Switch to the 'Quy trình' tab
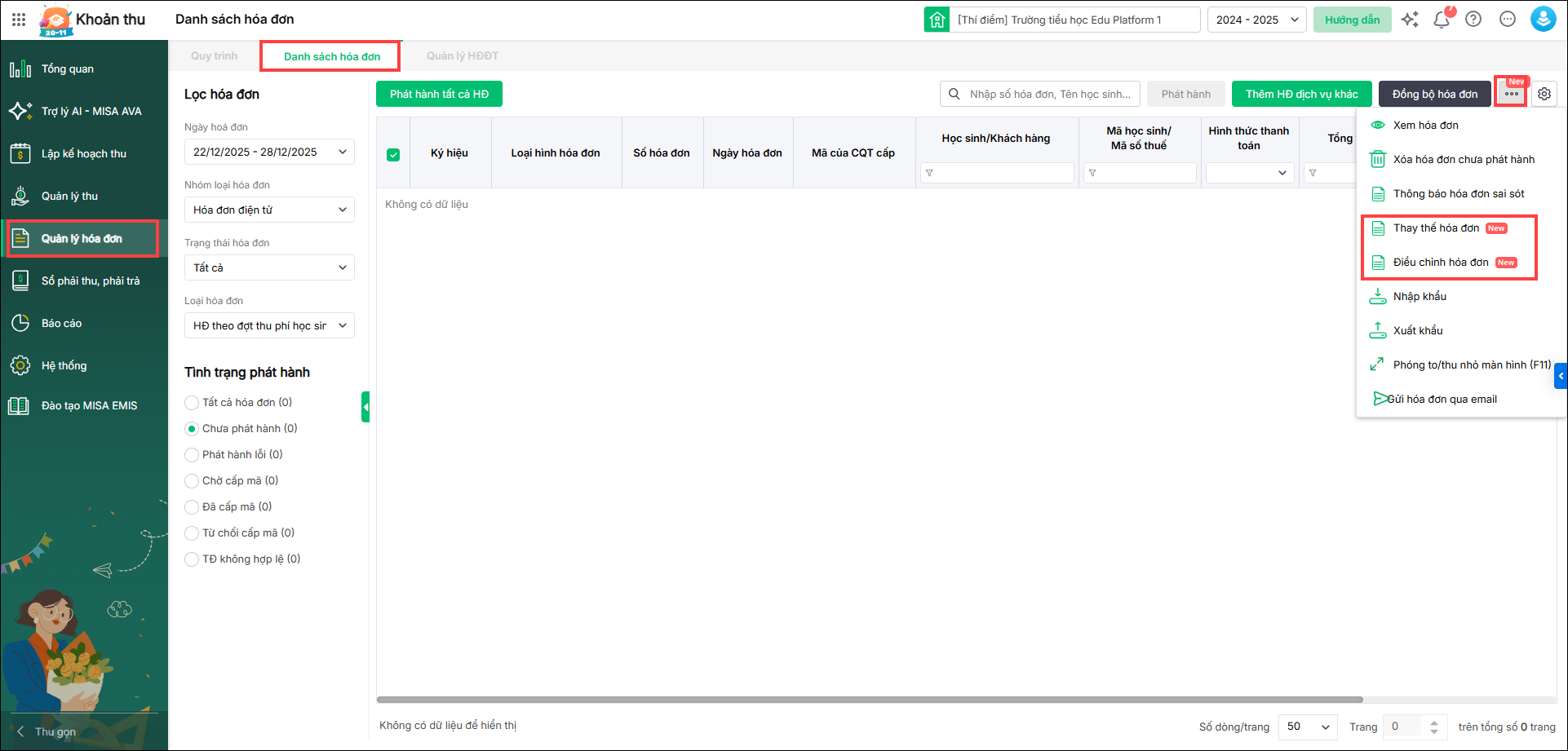The height and width of the screenshot is (751, 1568). (x=214, y=56)
